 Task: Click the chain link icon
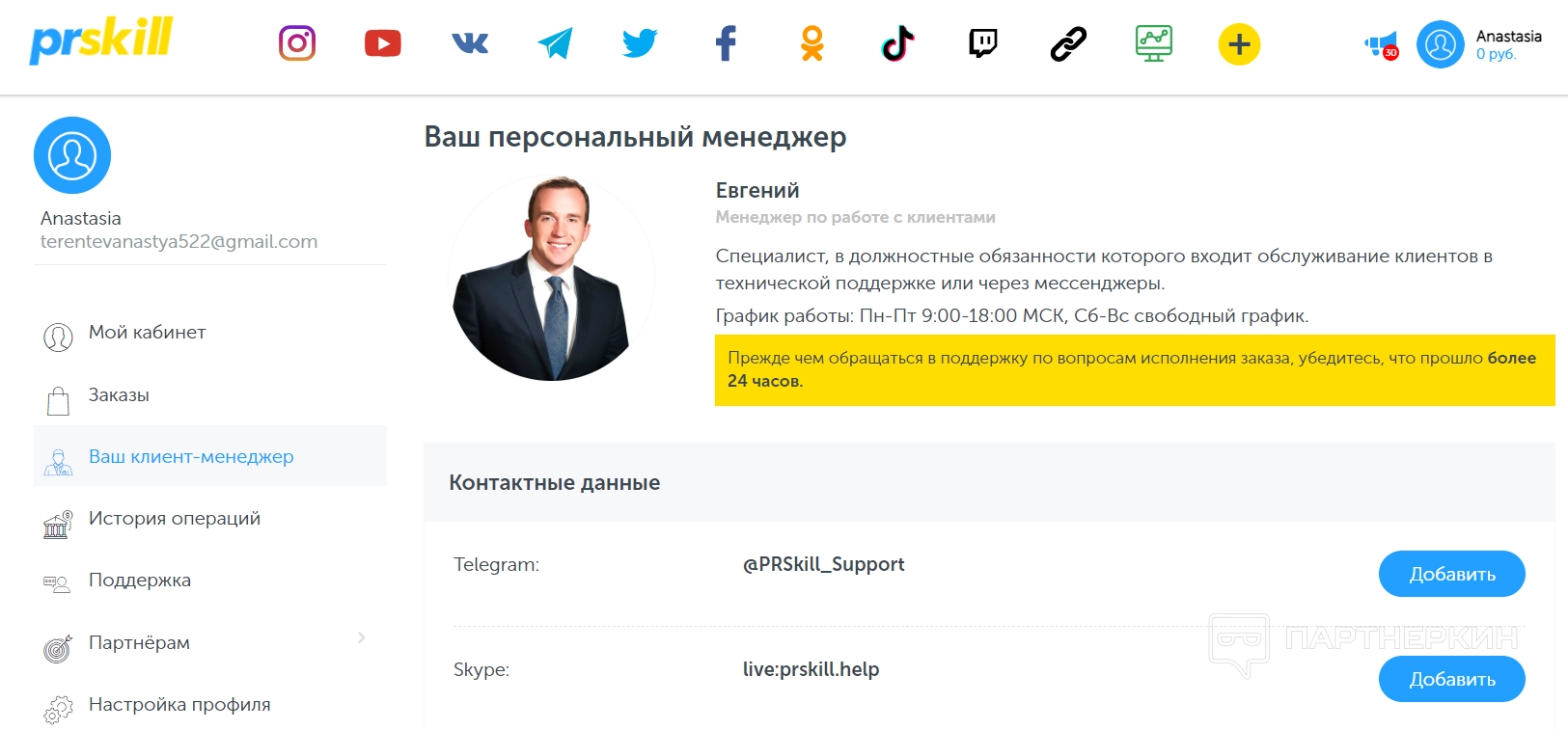click(x=1068, y=43)
